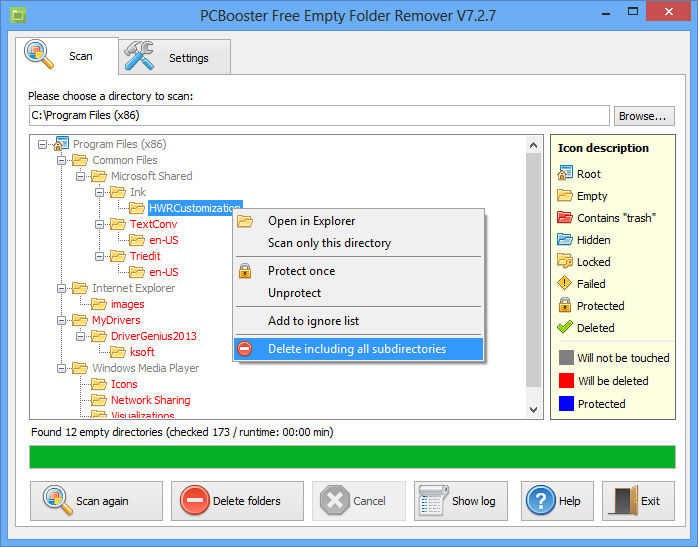Open Help
Screen dimensions: 698x547
pos(557,501)
